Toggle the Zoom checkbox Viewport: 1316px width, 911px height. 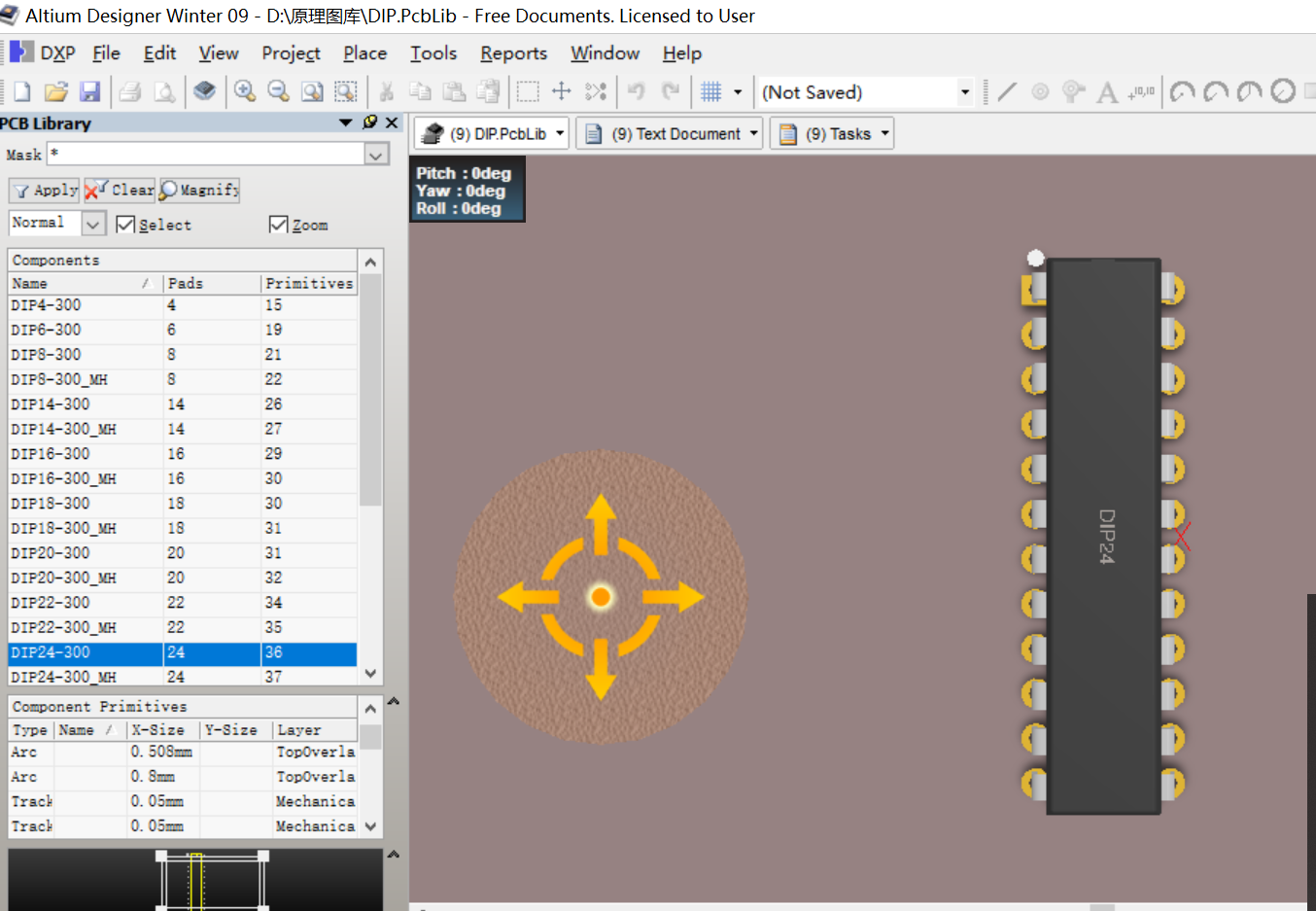[x=278, y=225]
